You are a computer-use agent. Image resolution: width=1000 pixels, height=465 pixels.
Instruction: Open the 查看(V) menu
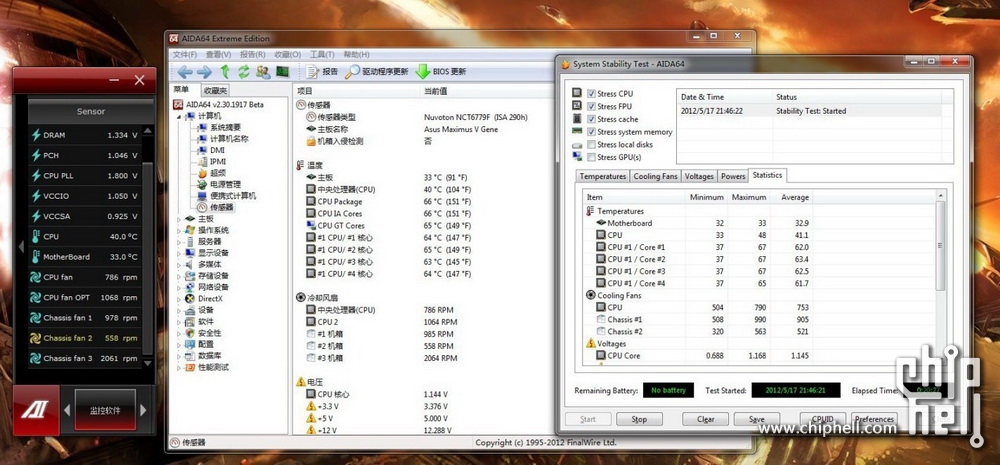tap(219, 55)
